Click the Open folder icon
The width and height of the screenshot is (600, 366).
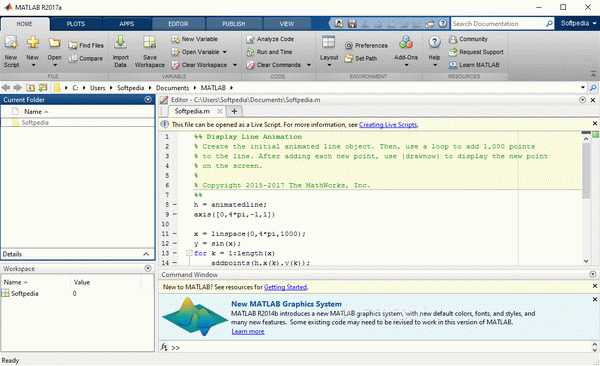coord(54,43)
